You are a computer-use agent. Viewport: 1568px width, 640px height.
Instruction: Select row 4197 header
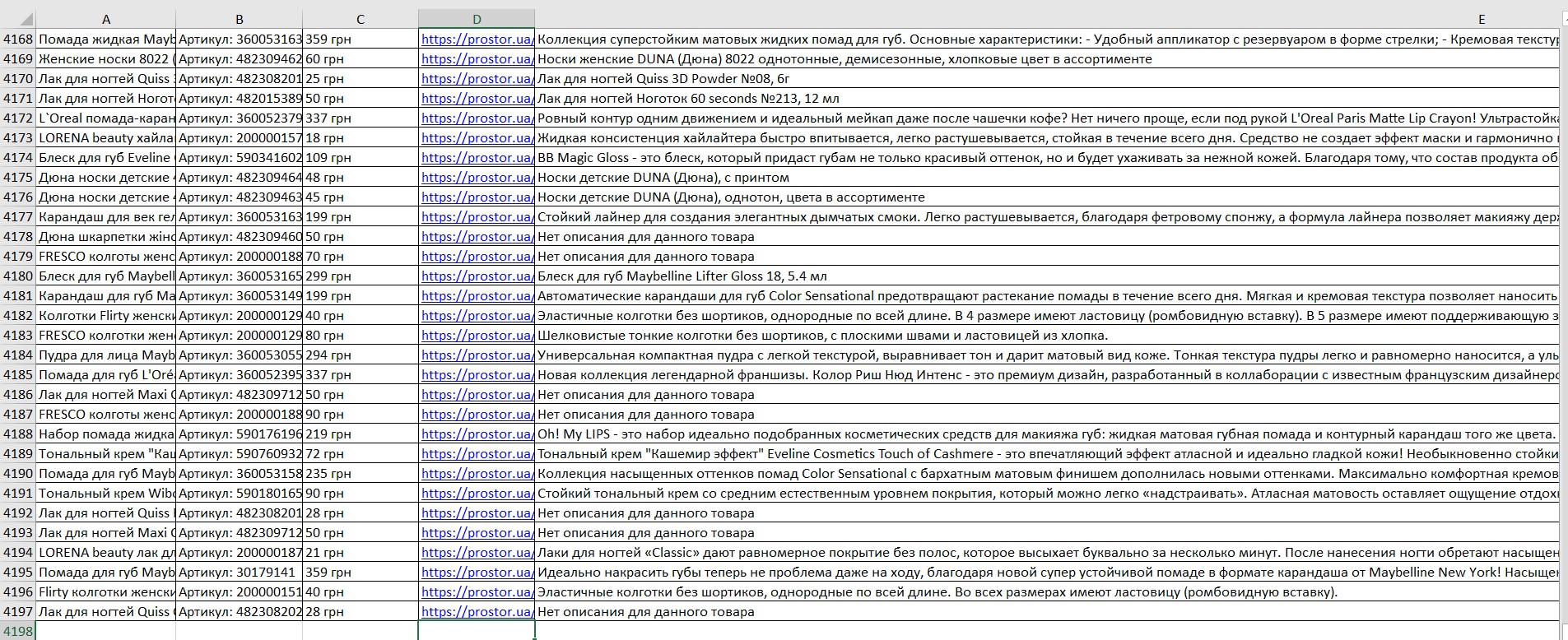point(18,611)
